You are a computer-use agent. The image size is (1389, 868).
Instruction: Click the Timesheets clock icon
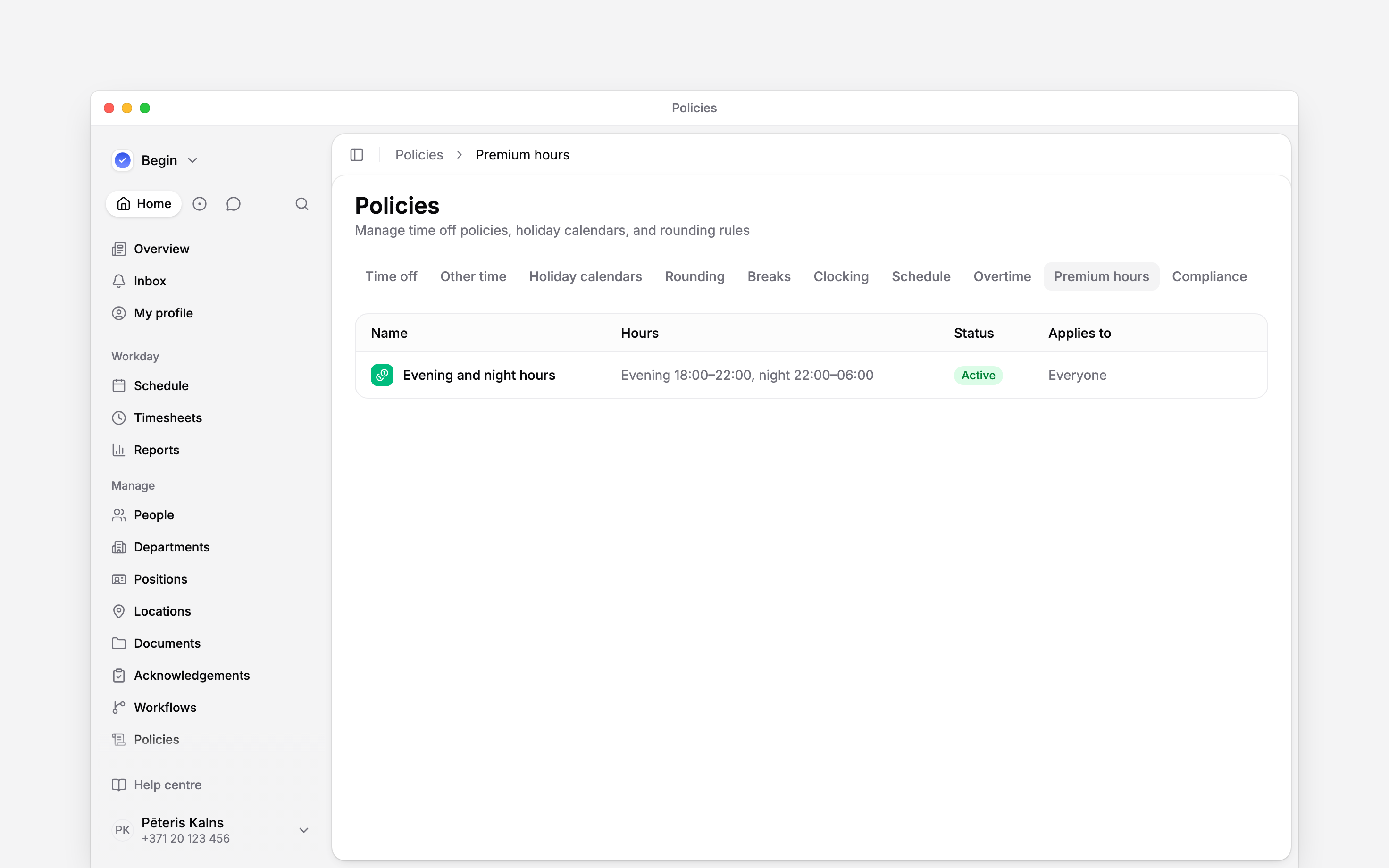119,418
